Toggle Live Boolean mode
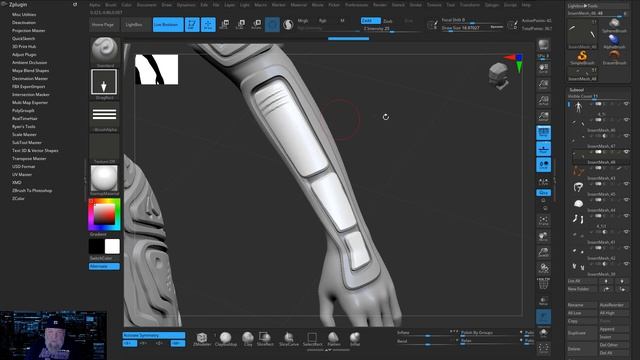Viewport: 640px width, 360px height. pos(168,24)
